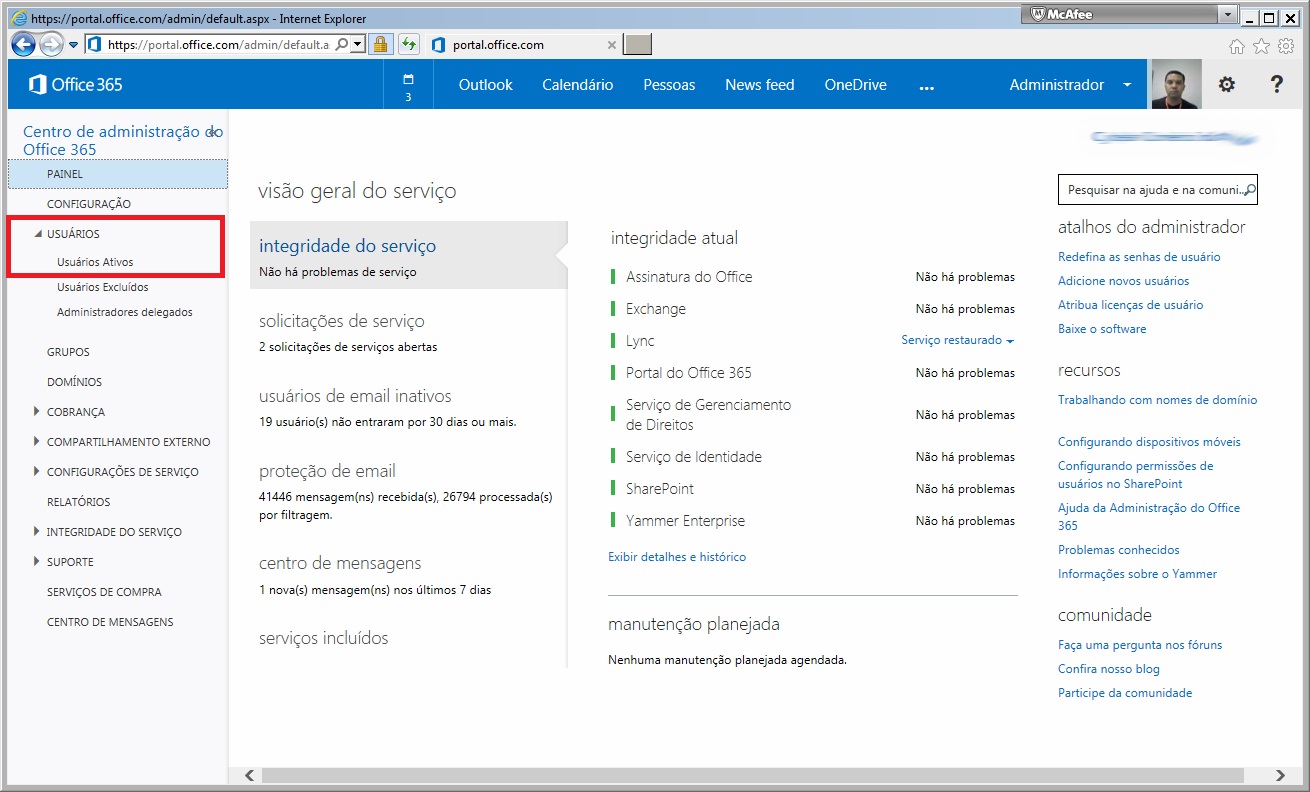Click the Office 365 logo
This screenshot has width=1310, height=792.
point(76,85)
